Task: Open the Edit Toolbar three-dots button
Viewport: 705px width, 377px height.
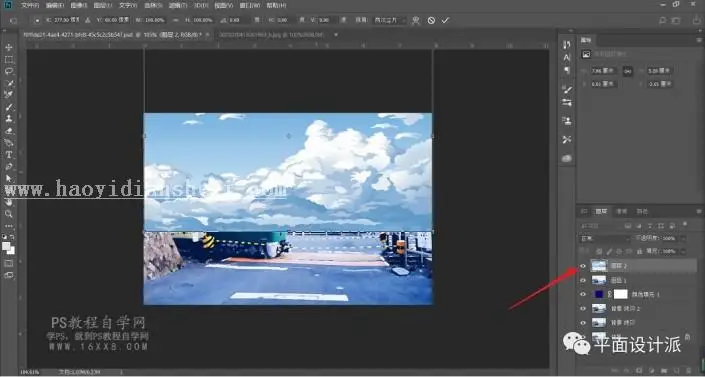Action: [9, 226]
